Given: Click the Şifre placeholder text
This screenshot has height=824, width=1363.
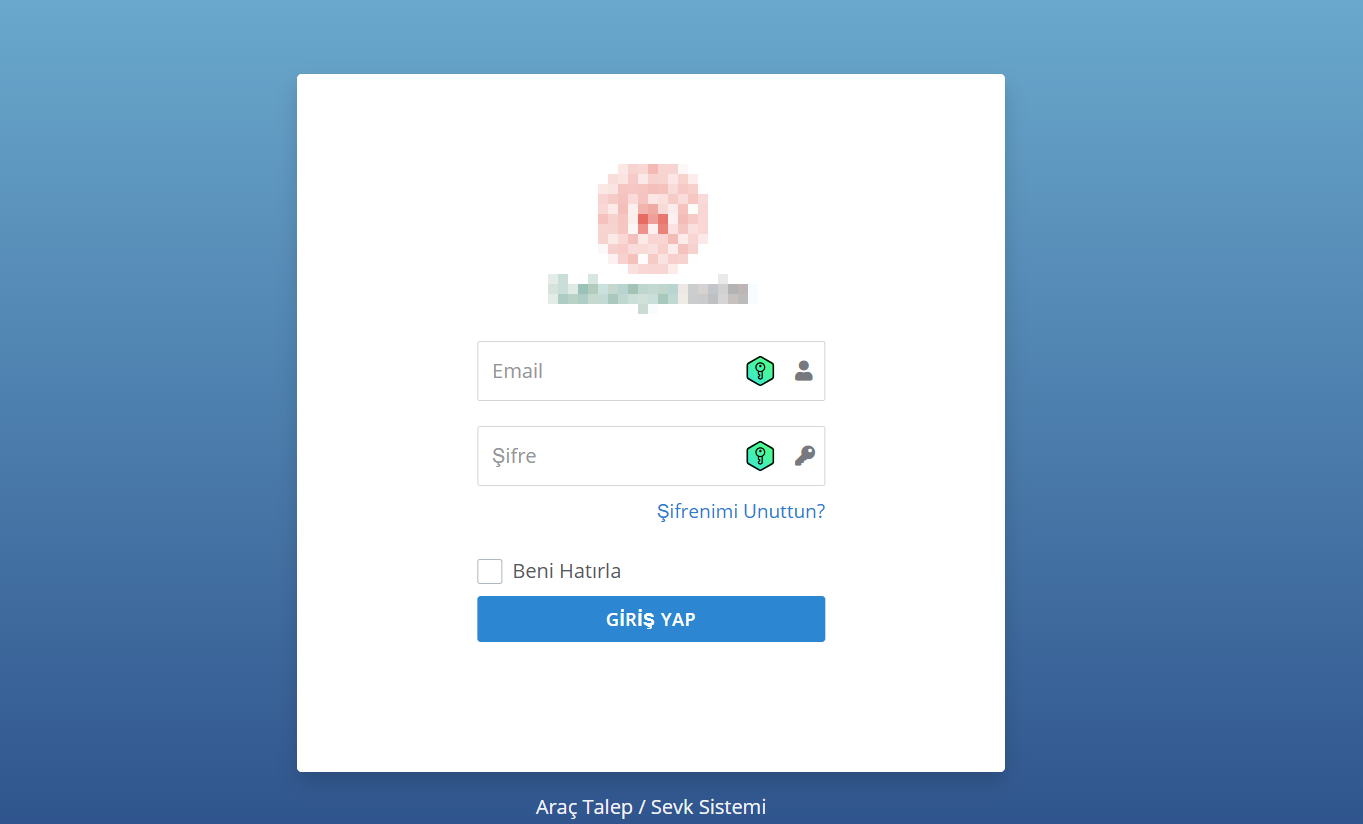Looking at the screenshot, I should click(514, 456).
